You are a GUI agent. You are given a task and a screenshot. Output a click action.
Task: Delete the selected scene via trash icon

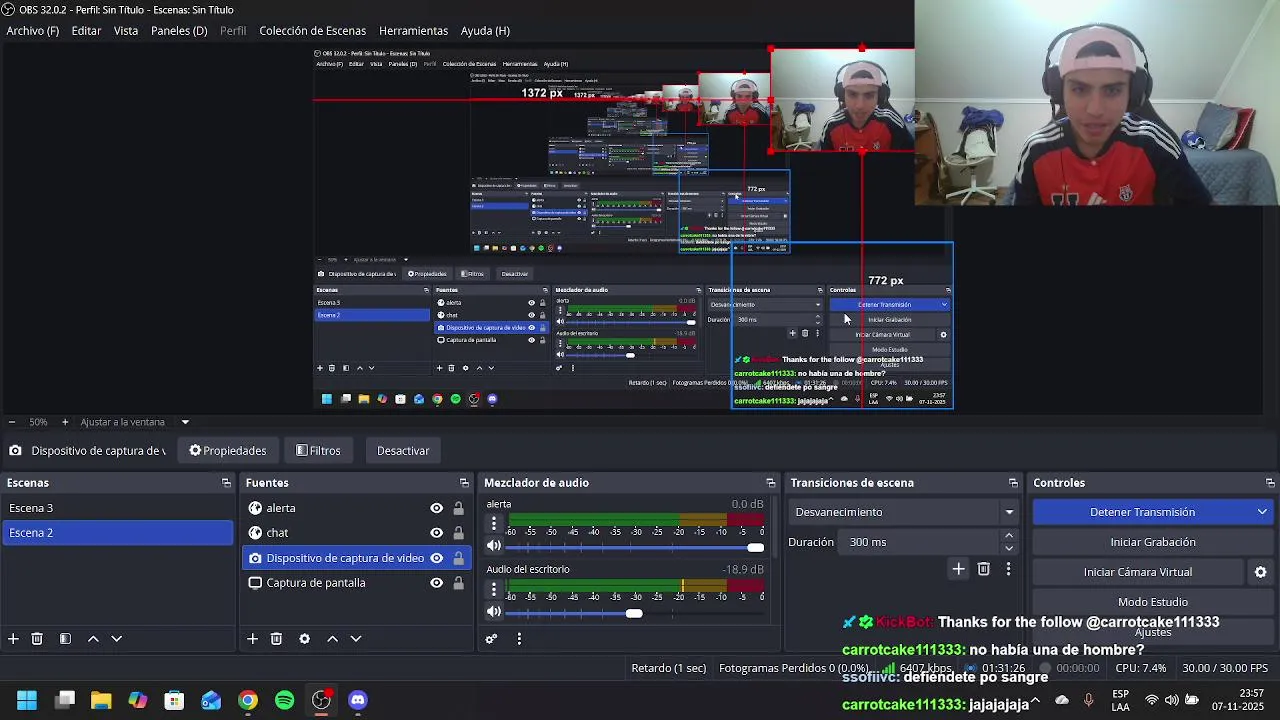pyautogui.click(x=37, y=638)
